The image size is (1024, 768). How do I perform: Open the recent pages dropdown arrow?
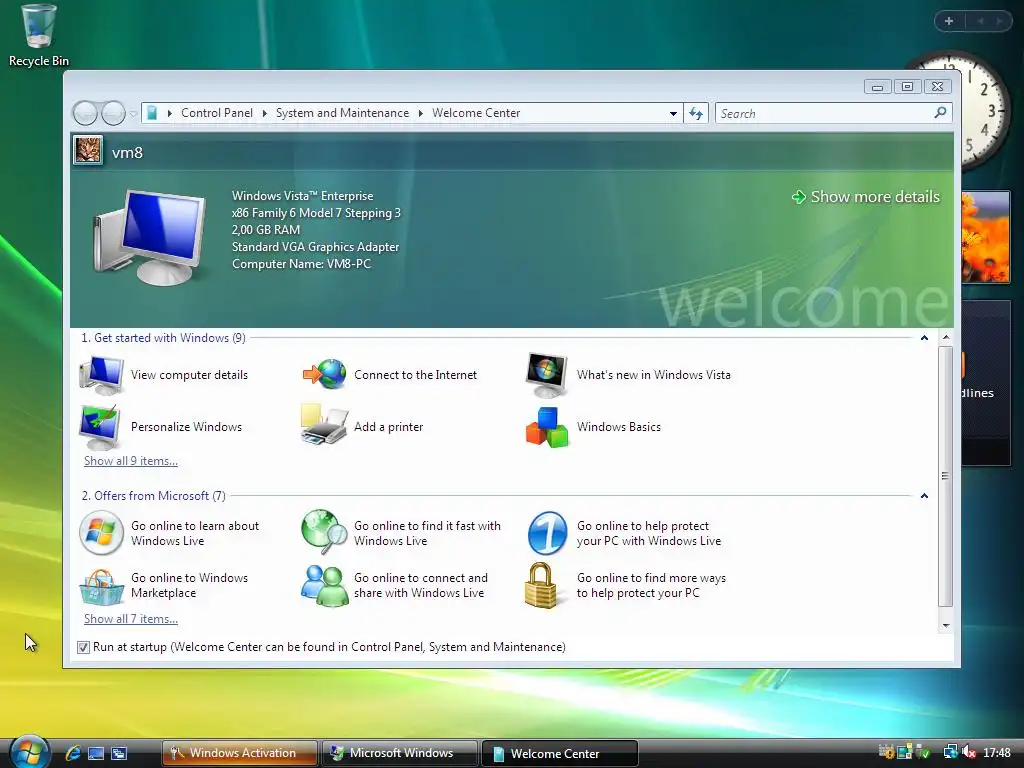pyautogui.click(x=133, y=114)
